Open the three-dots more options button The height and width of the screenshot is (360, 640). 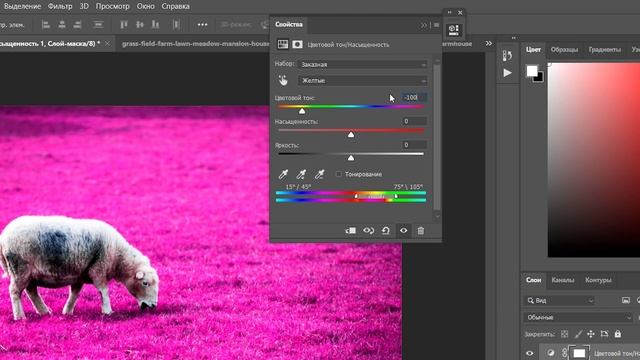click(x=202, y=25)
